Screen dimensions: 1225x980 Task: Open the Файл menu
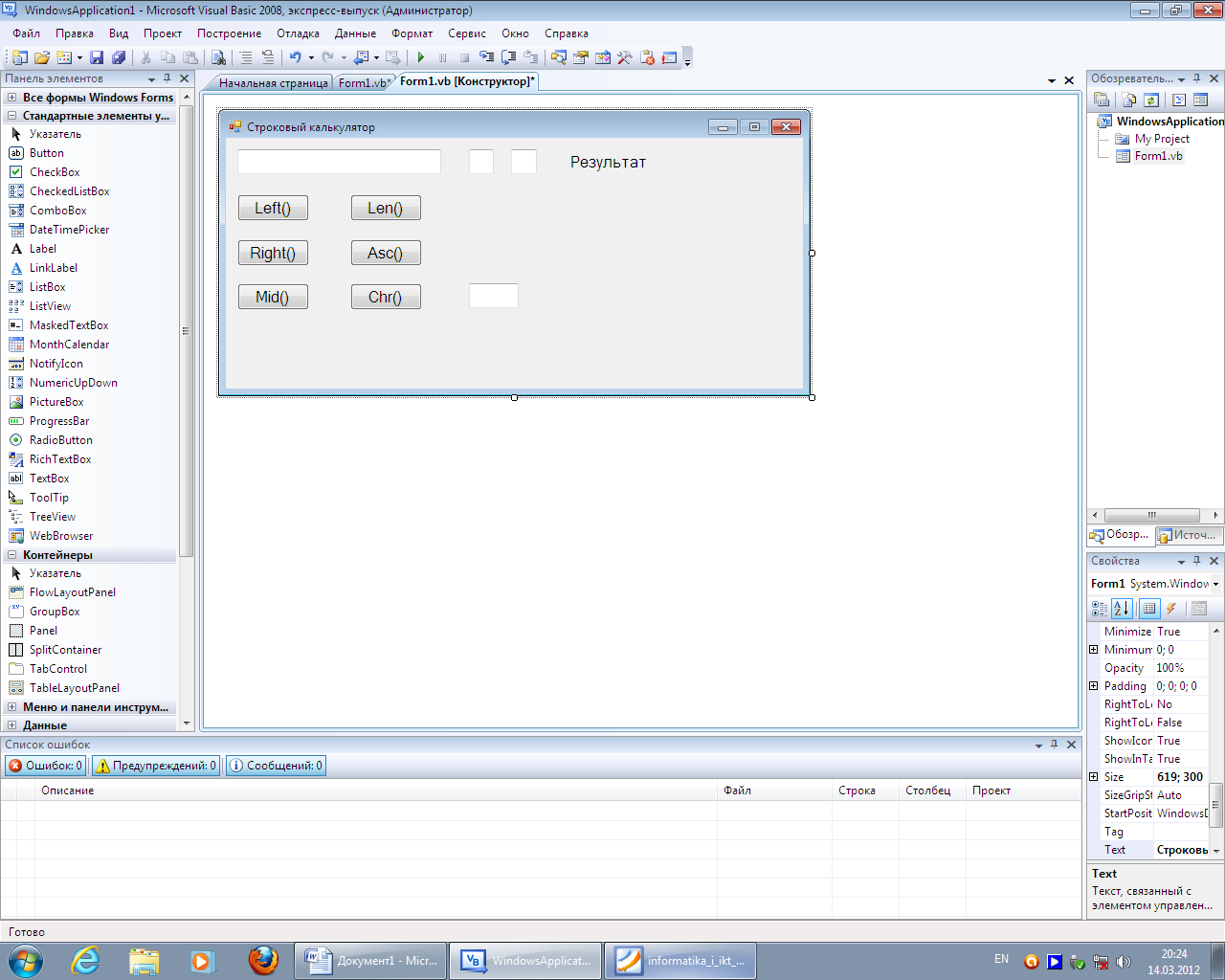point(27,33)
